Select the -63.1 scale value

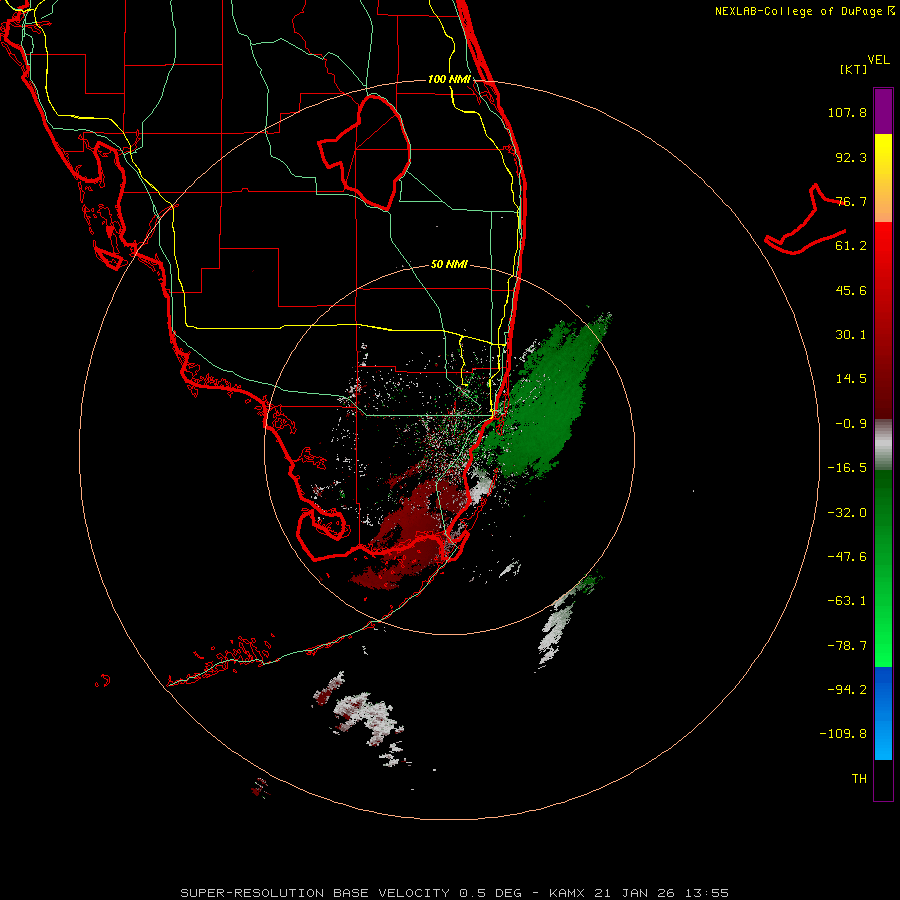(x=847, y=601)
